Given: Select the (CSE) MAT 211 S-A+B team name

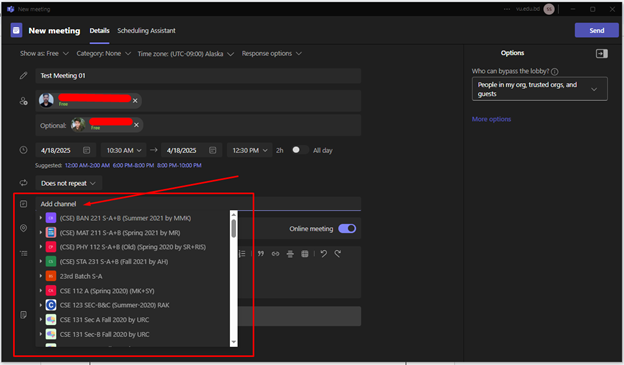Looking at the screenshot, I should tap(120, 232).
